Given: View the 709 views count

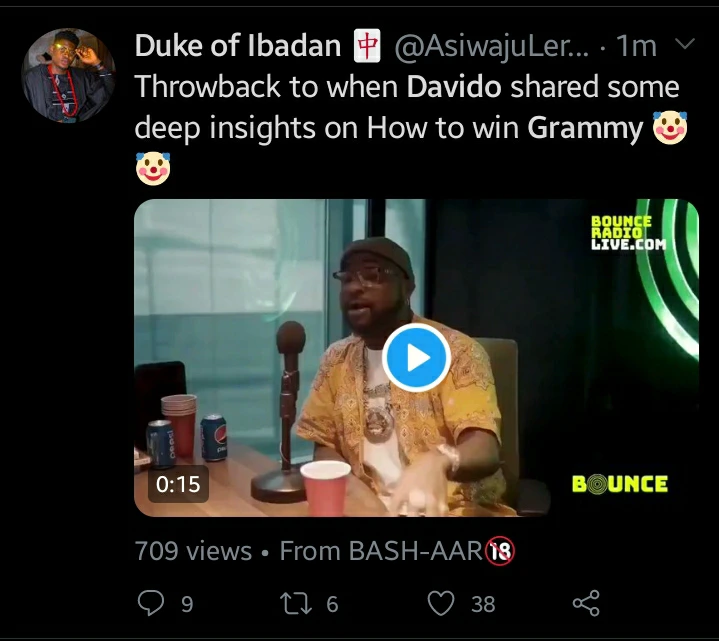Looking at the screenshot, I should pos(194,551).
